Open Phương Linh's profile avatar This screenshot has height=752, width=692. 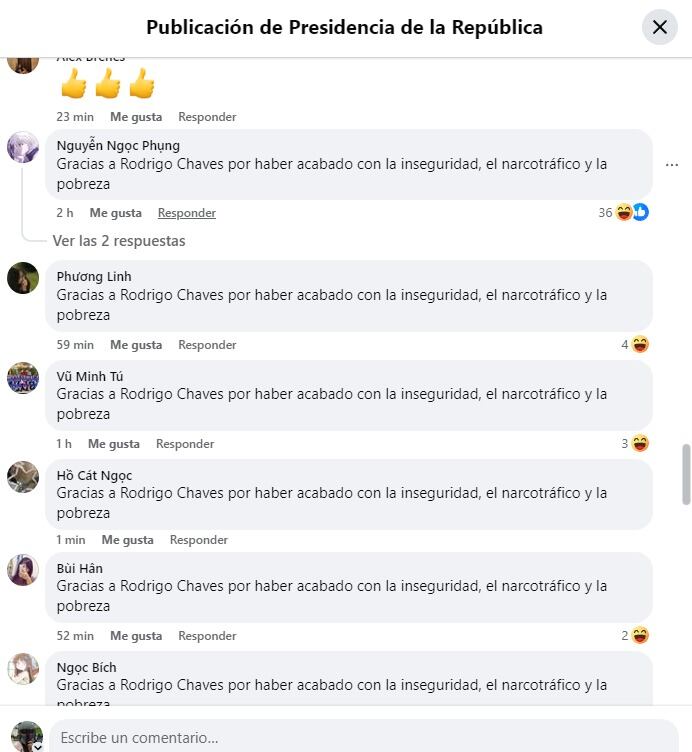[x=23, y=278]
